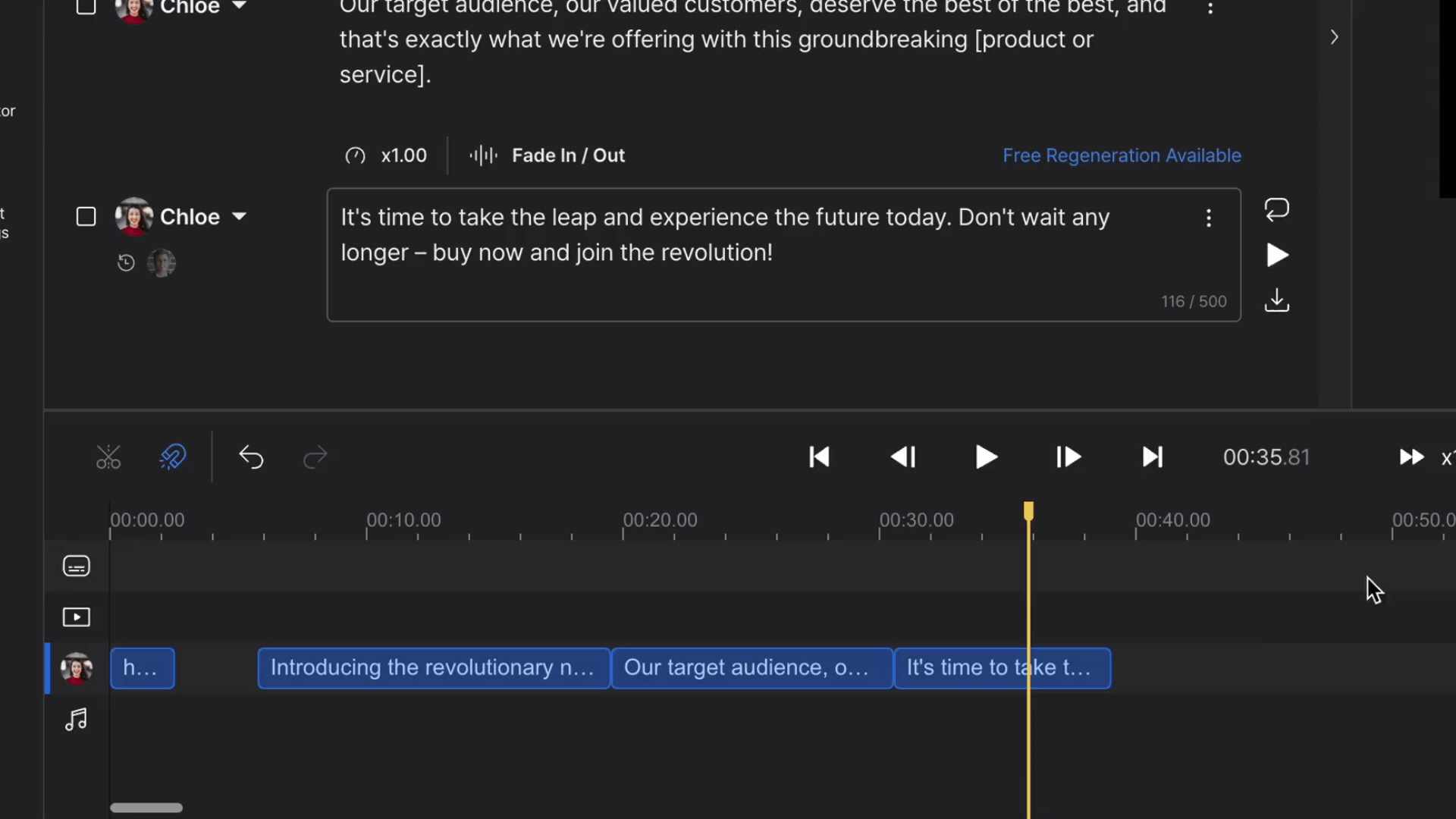
Task: Click Free Regeneration Available
Action: click(1122, 155)
